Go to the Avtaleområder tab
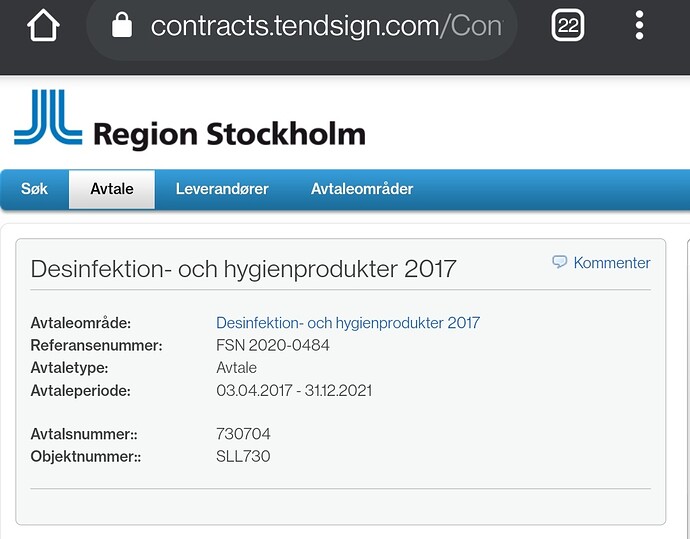Viewport: 690px width, 539px height. click(362, 189)
